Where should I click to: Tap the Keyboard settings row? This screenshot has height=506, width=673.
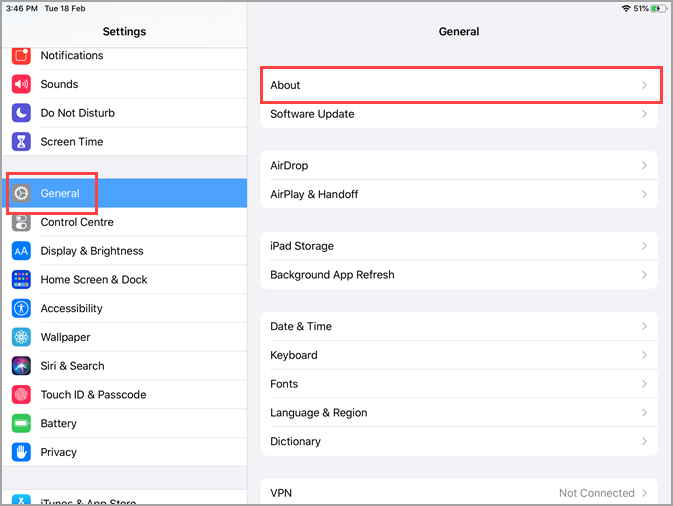459,355
